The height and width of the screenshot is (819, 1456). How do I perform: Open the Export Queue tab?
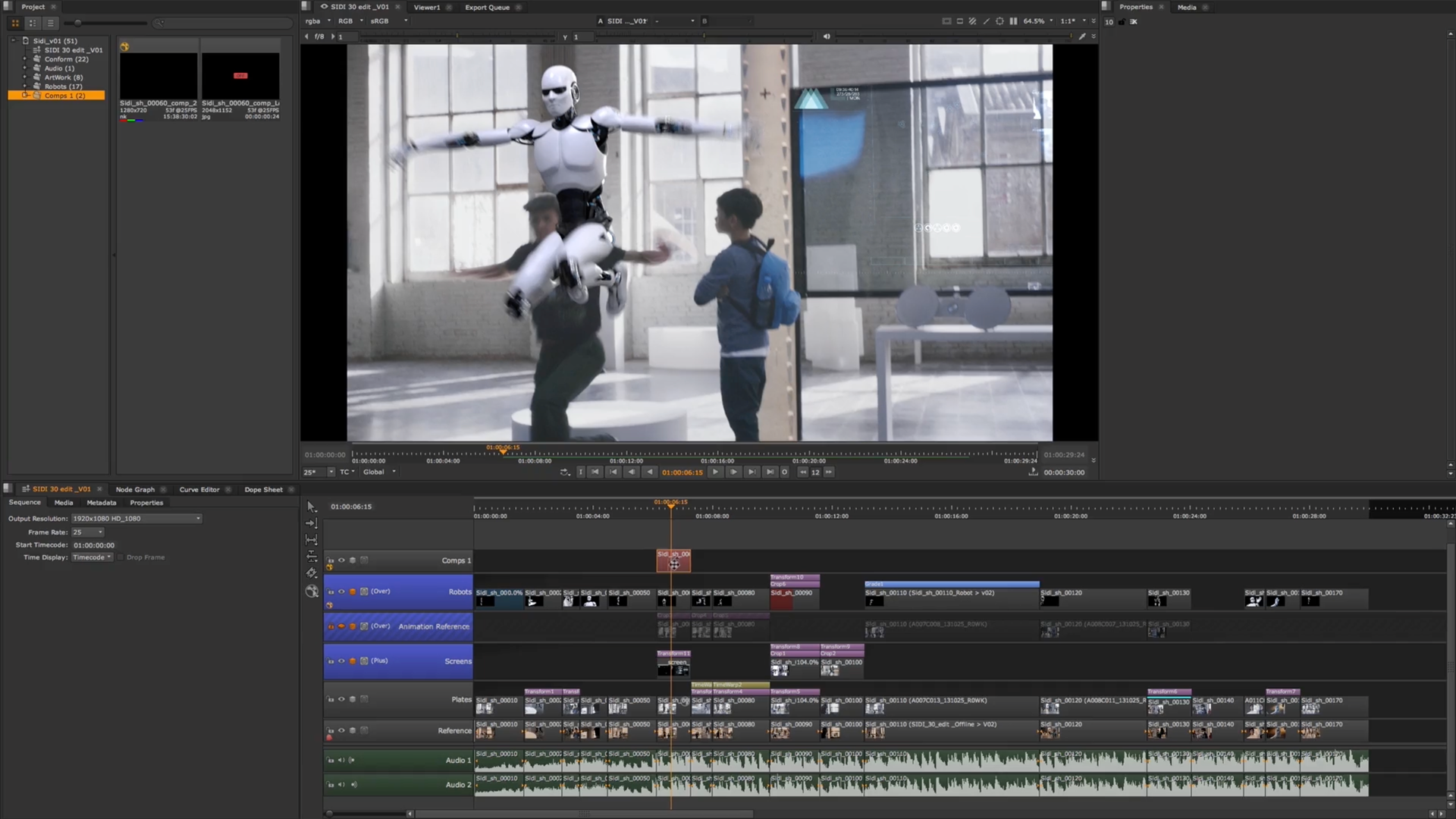coord(489,7)
